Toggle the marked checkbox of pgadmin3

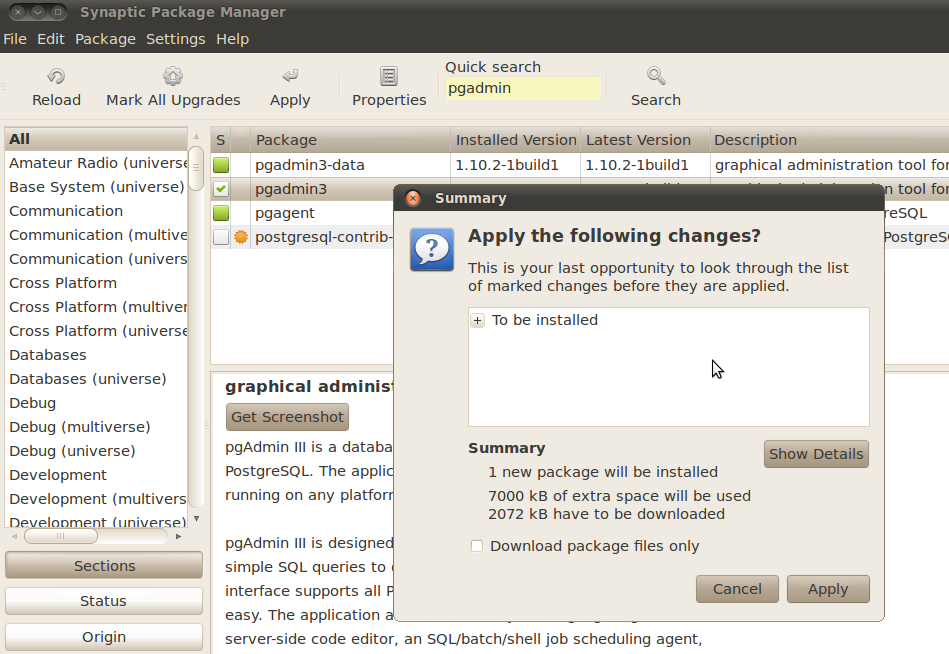click(x=221, y=189)
